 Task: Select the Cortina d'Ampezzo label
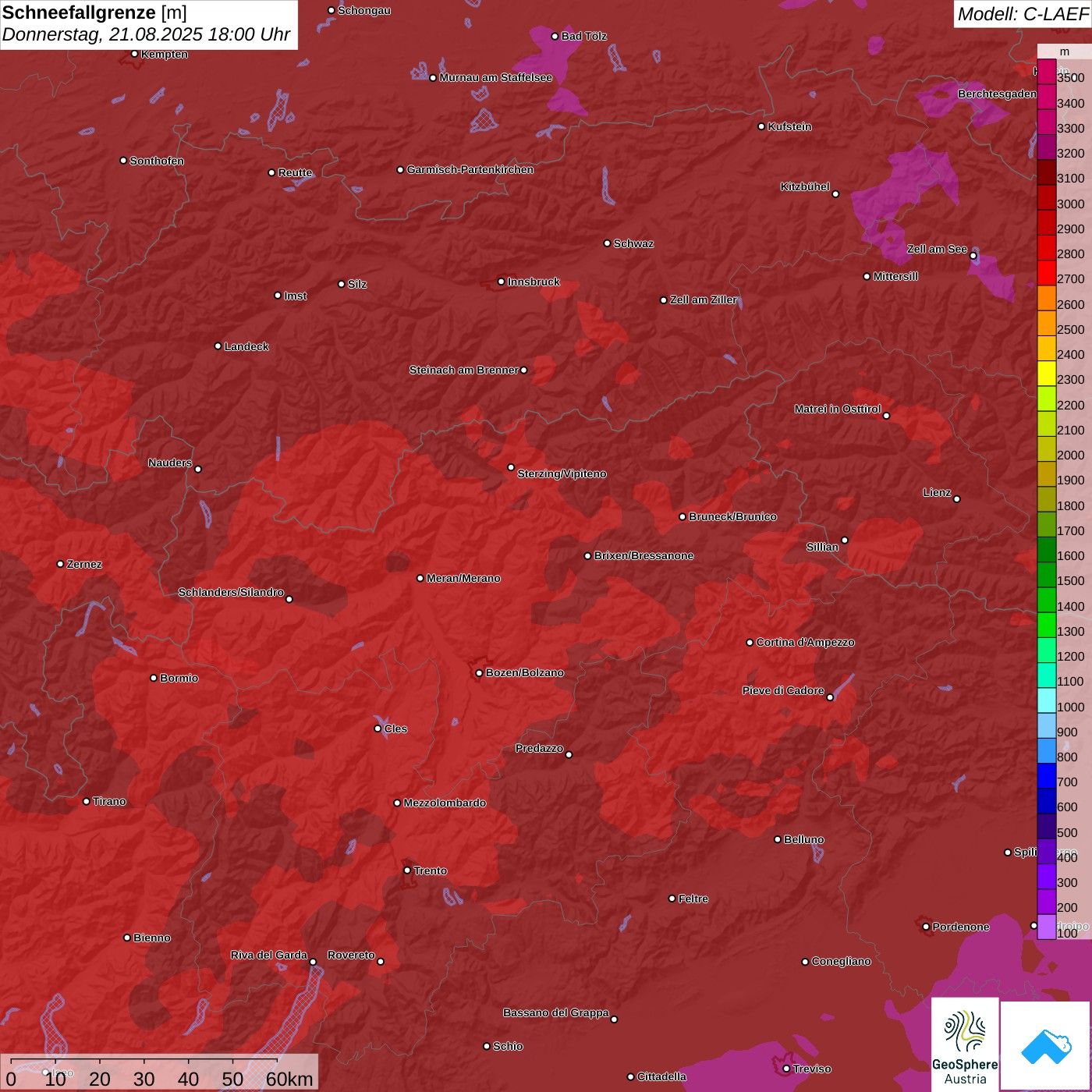806,642
